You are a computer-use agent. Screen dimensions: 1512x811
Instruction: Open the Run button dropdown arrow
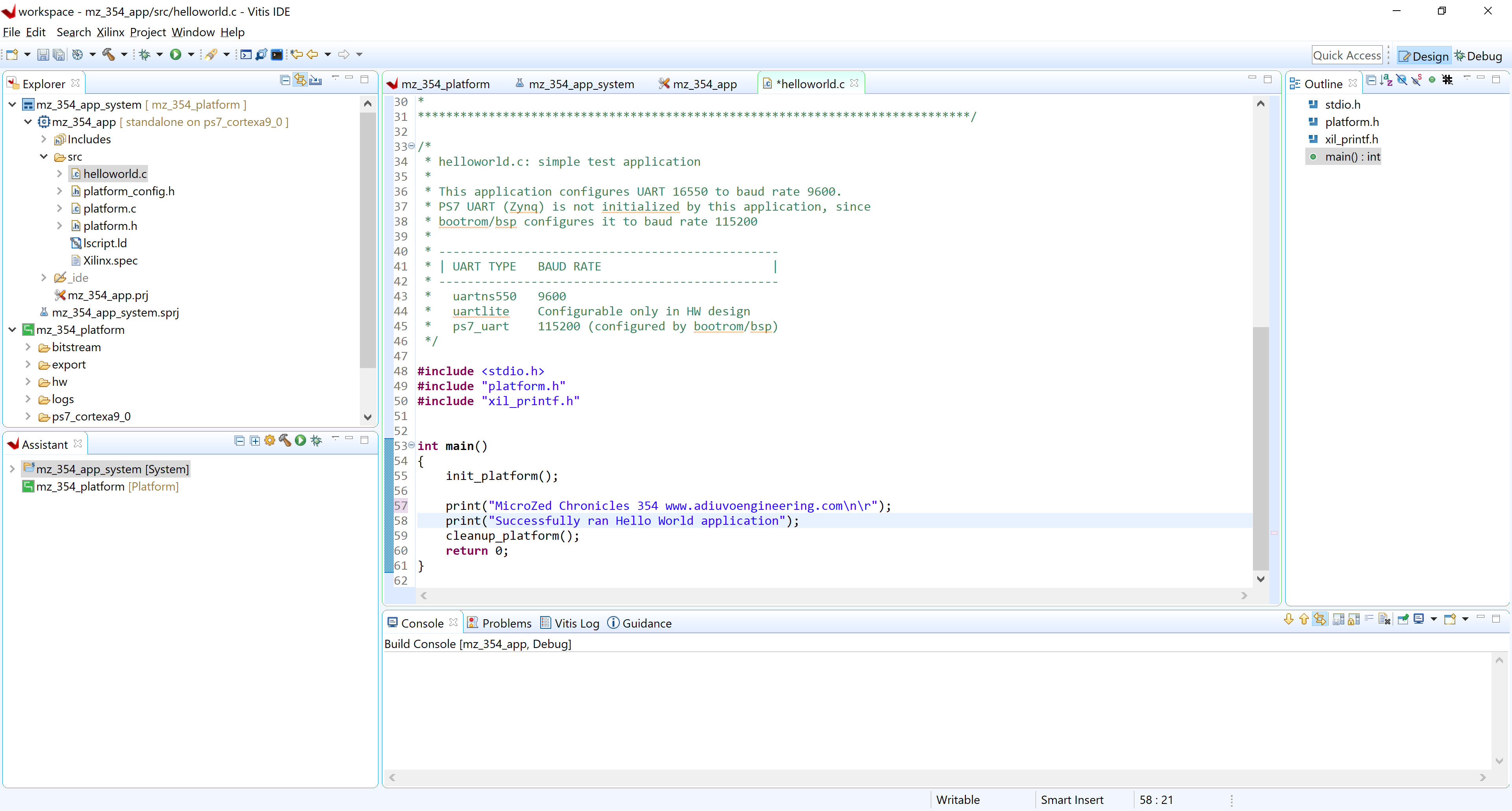(189, 54)
